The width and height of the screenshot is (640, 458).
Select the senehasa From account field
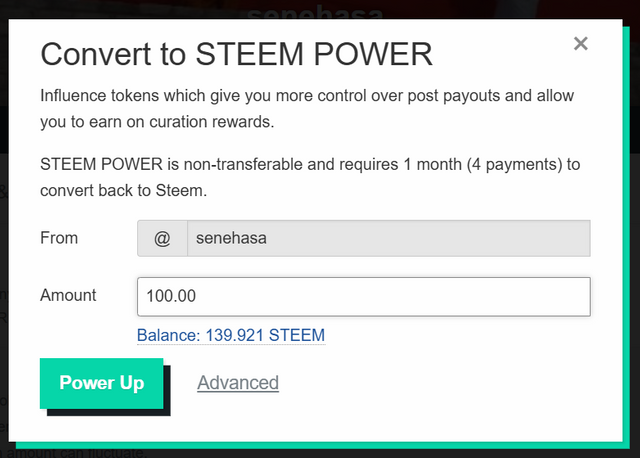[389, 238]
